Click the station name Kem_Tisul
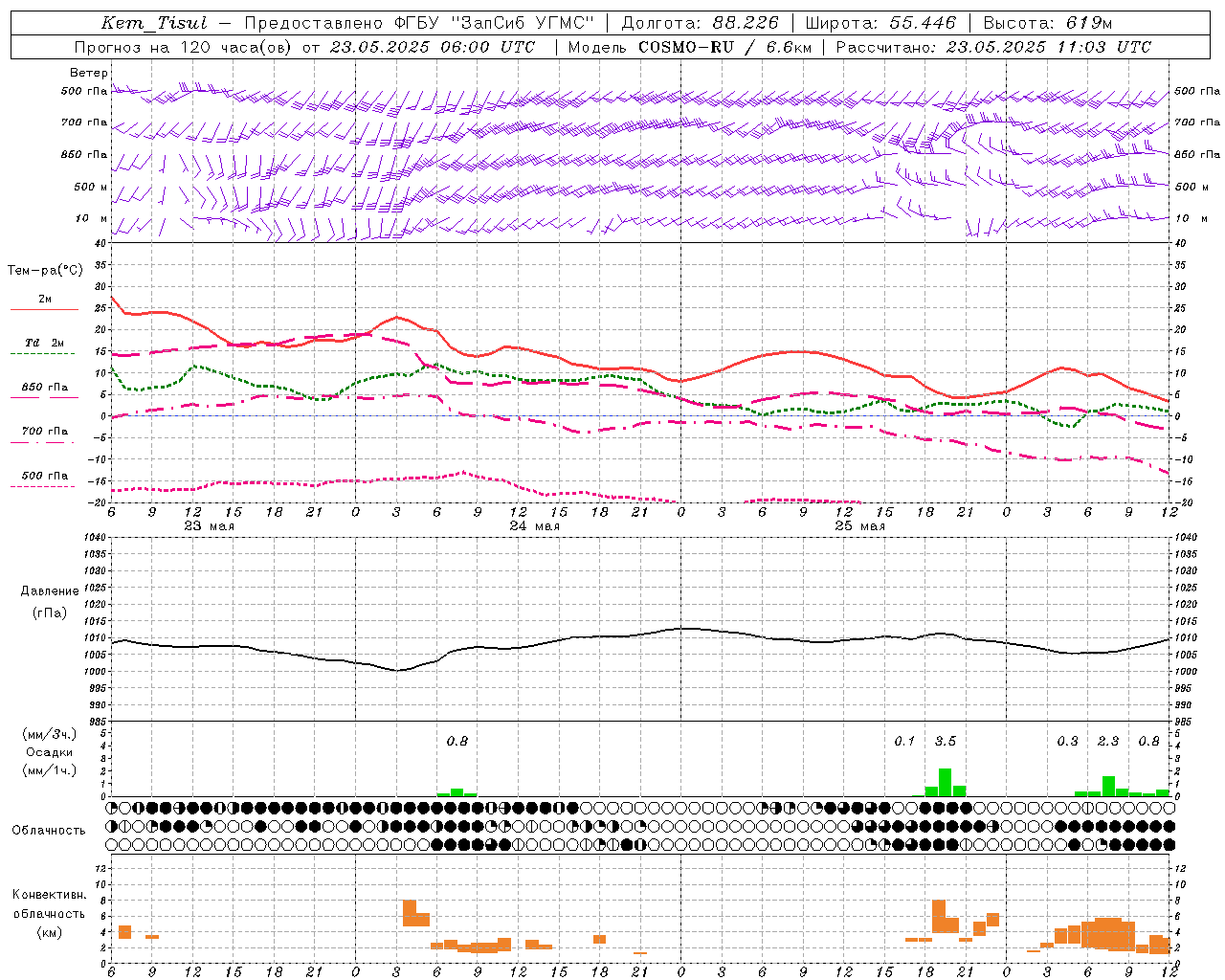Image resolution: width=1225 pixels, height=980 pixels. (154, 23)
